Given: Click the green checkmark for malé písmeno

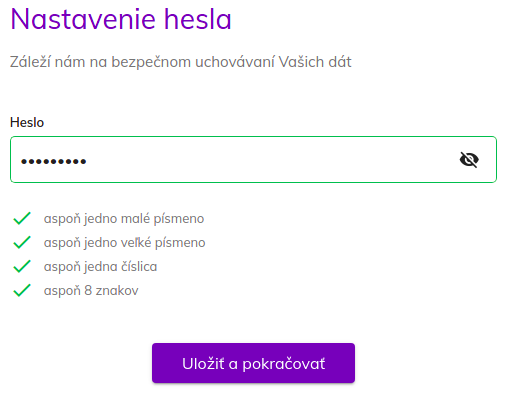Looking at the screenshot, I should (x=22, y=218).
